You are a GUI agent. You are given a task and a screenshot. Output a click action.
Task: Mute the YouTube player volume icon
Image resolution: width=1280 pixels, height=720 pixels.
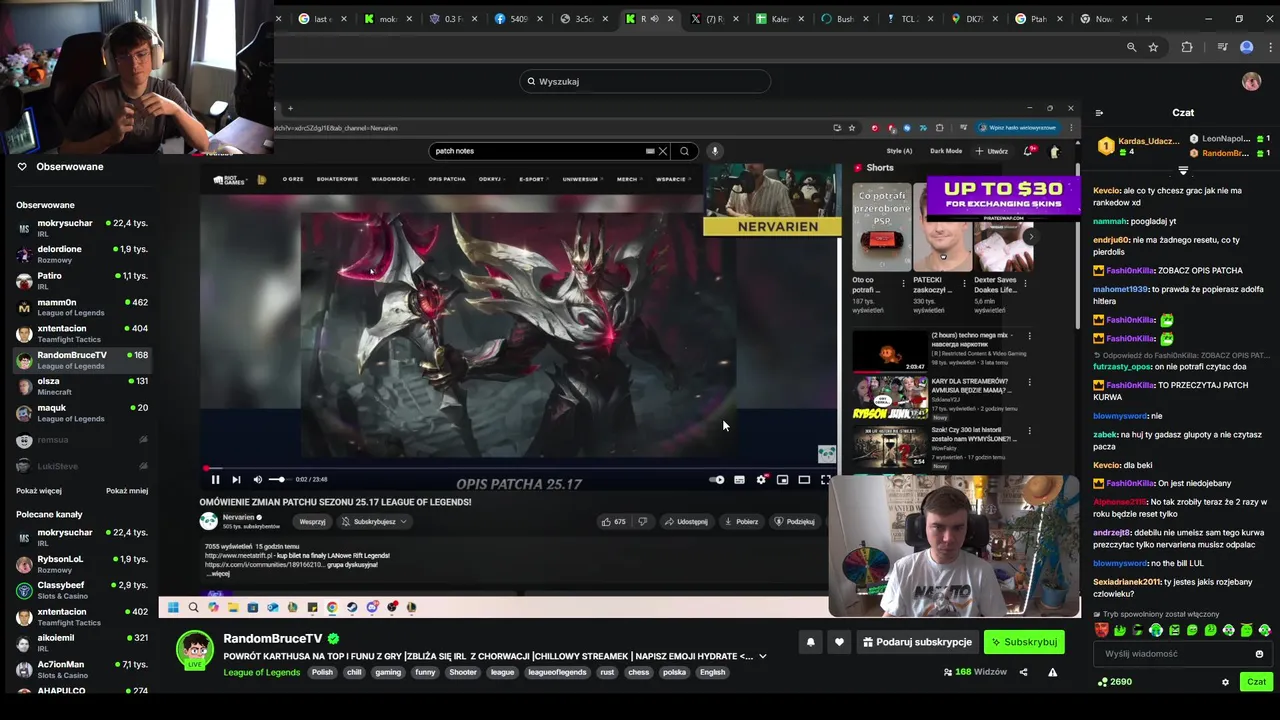click(258, 480)
